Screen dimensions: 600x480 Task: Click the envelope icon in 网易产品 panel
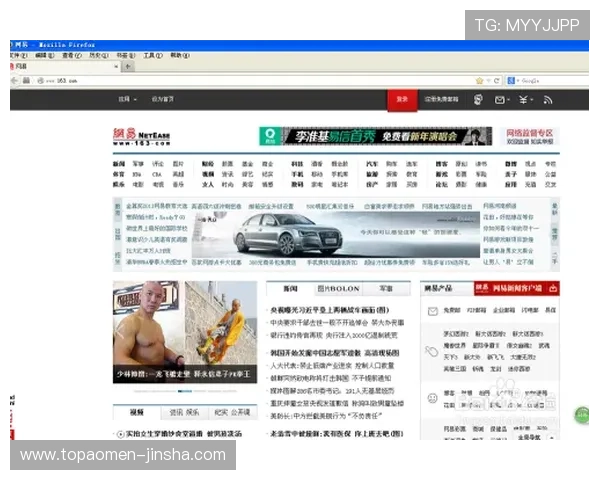pyautogui.click(x=432, y=311)
